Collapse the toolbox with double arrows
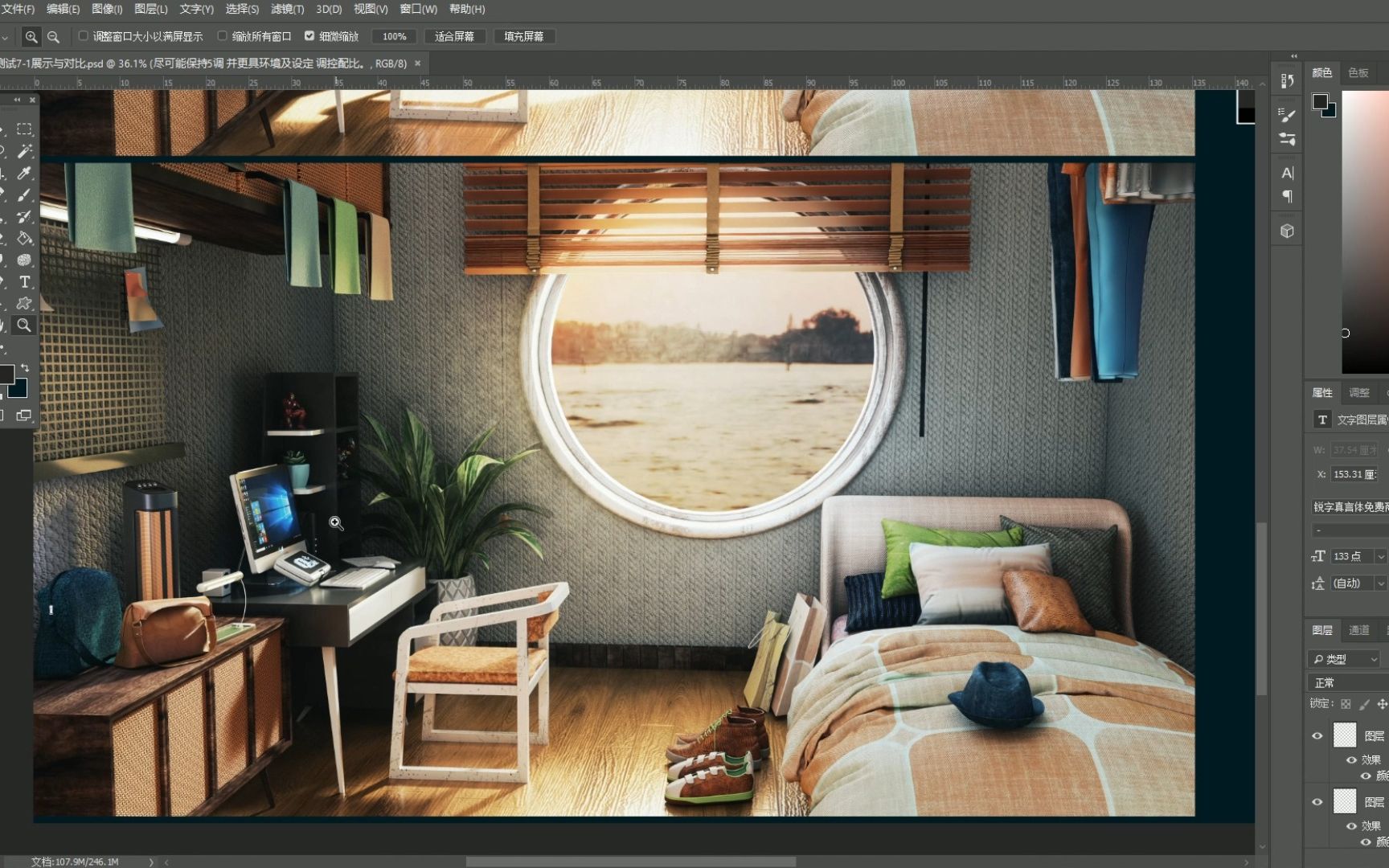Viewport: 1389px width, 868px height. click(17, 100)
